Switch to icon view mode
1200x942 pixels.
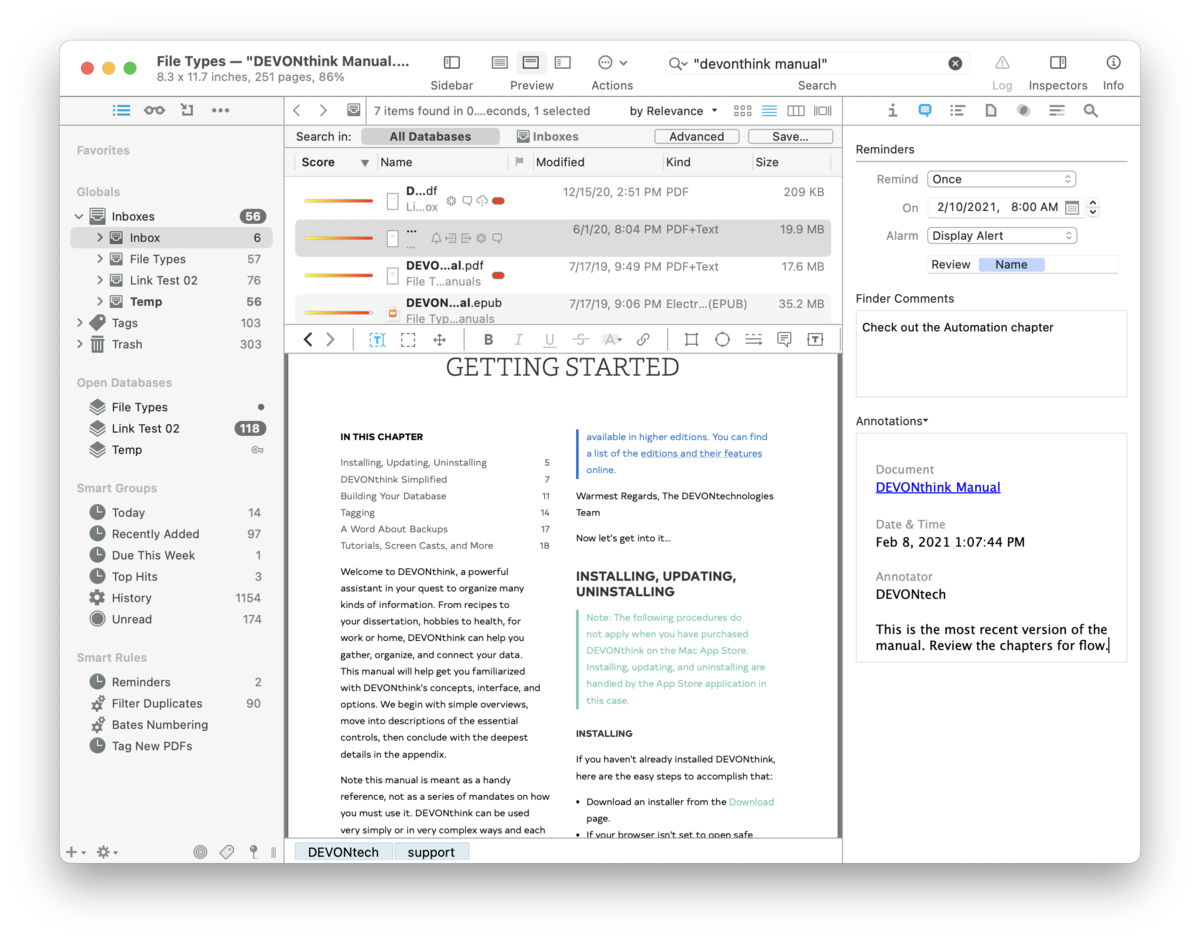742,111
